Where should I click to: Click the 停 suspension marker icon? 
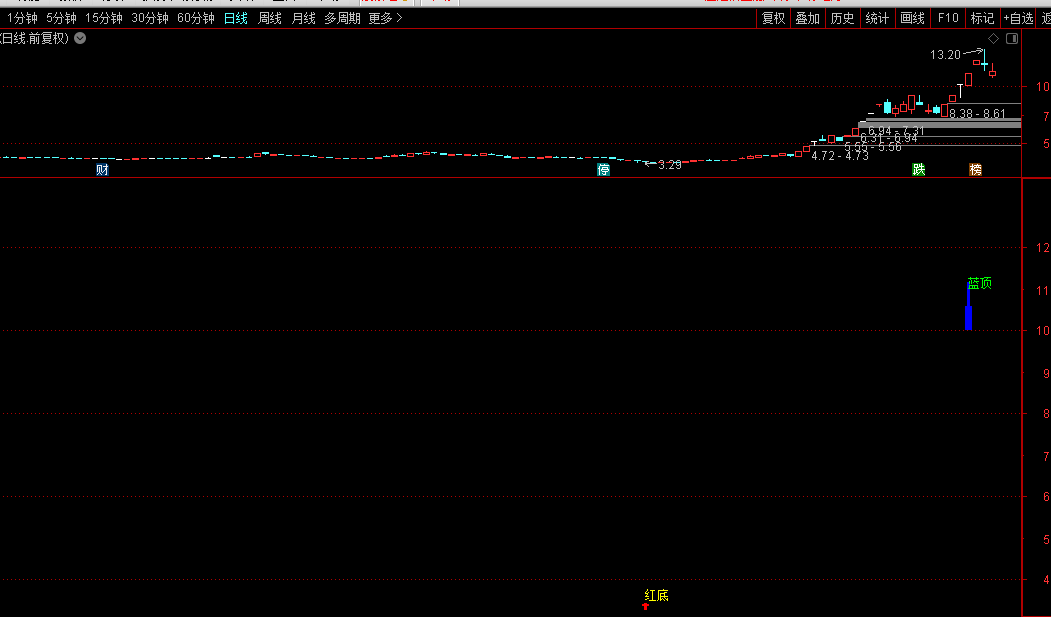point(603,169)
